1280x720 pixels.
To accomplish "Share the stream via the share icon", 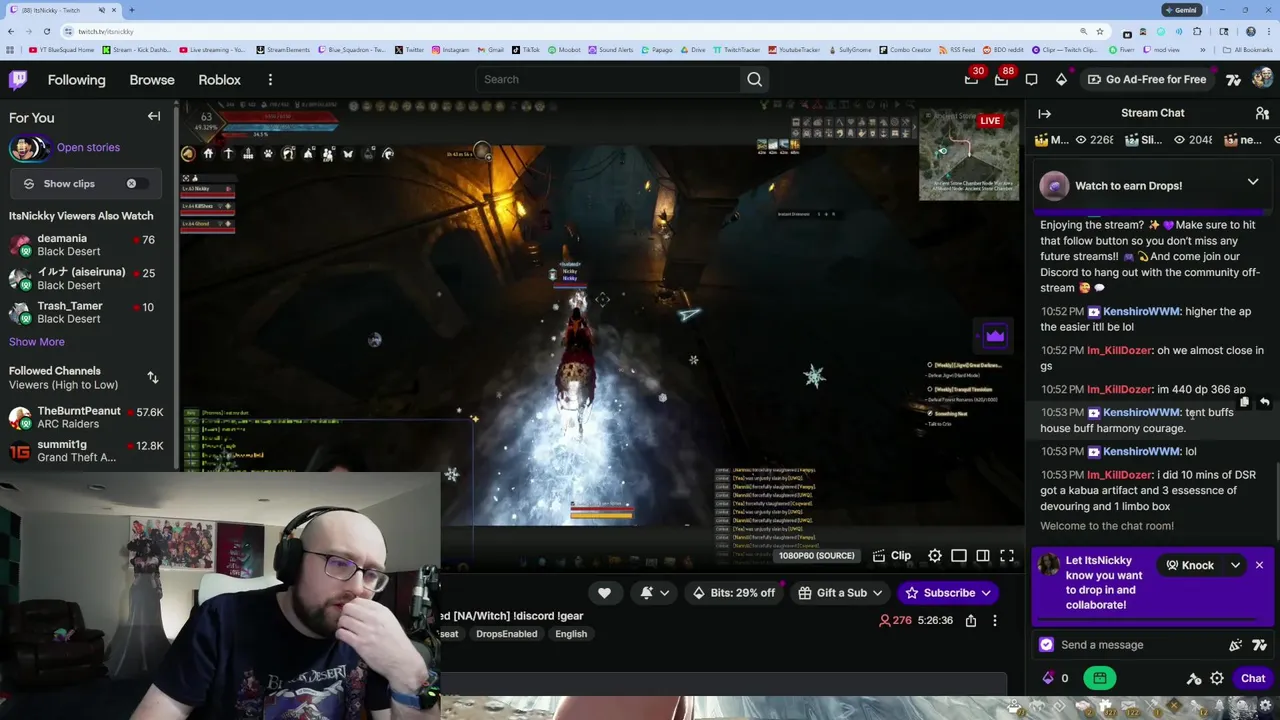I will pos(971,621).
